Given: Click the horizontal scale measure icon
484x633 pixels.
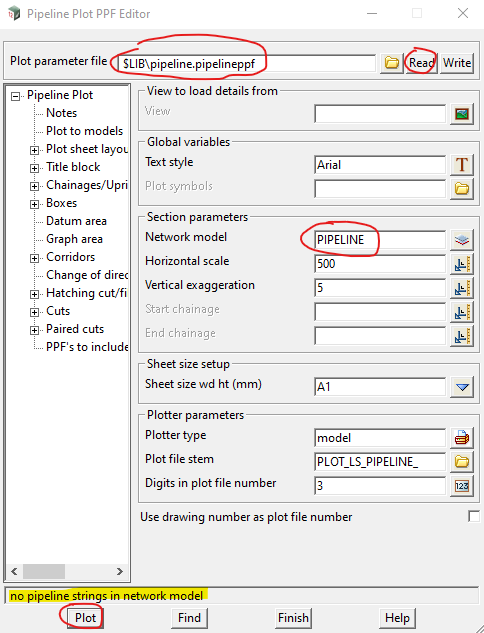Looking at the screenshot, I should pos(462,264).
